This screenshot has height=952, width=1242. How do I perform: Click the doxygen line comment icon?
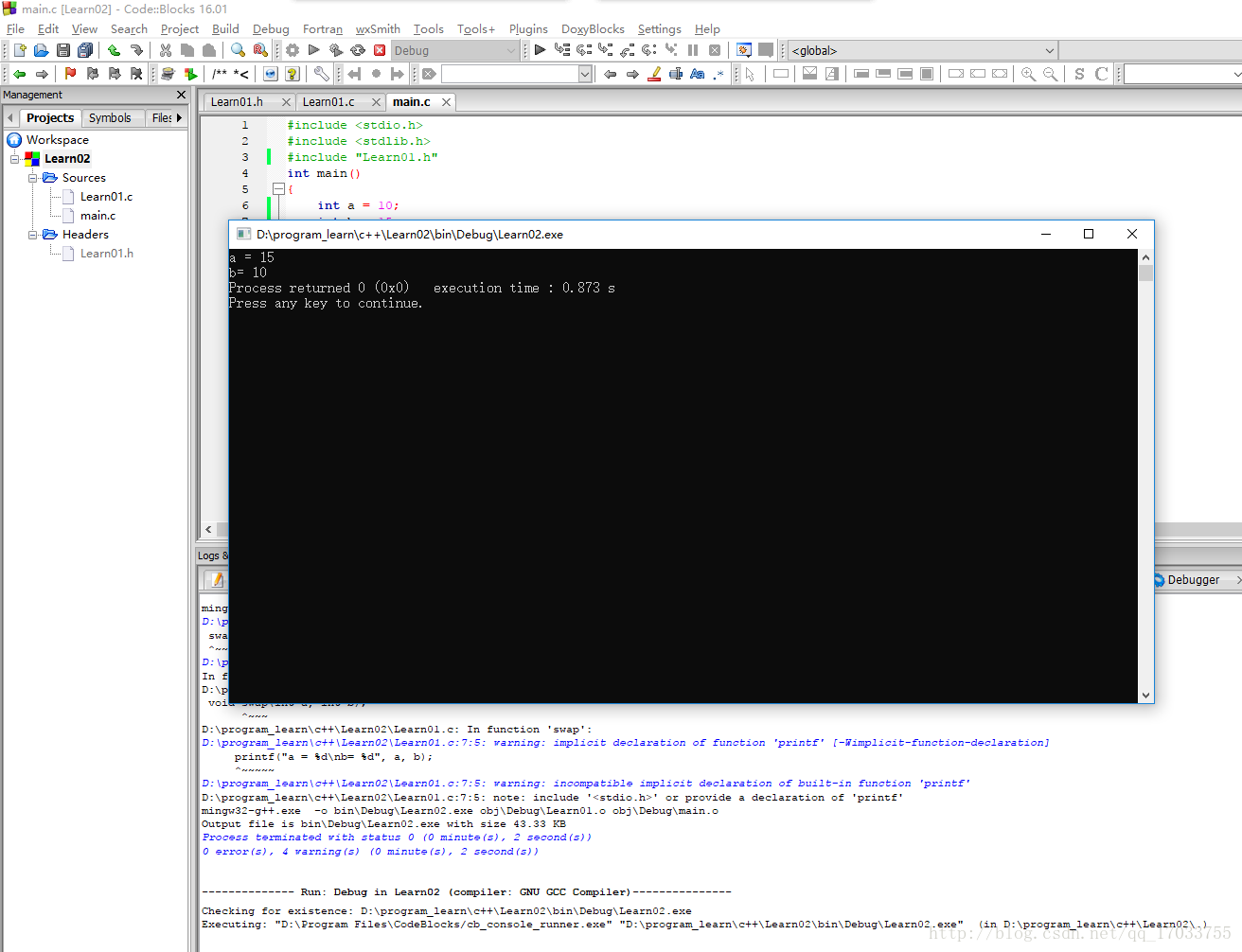241,74
